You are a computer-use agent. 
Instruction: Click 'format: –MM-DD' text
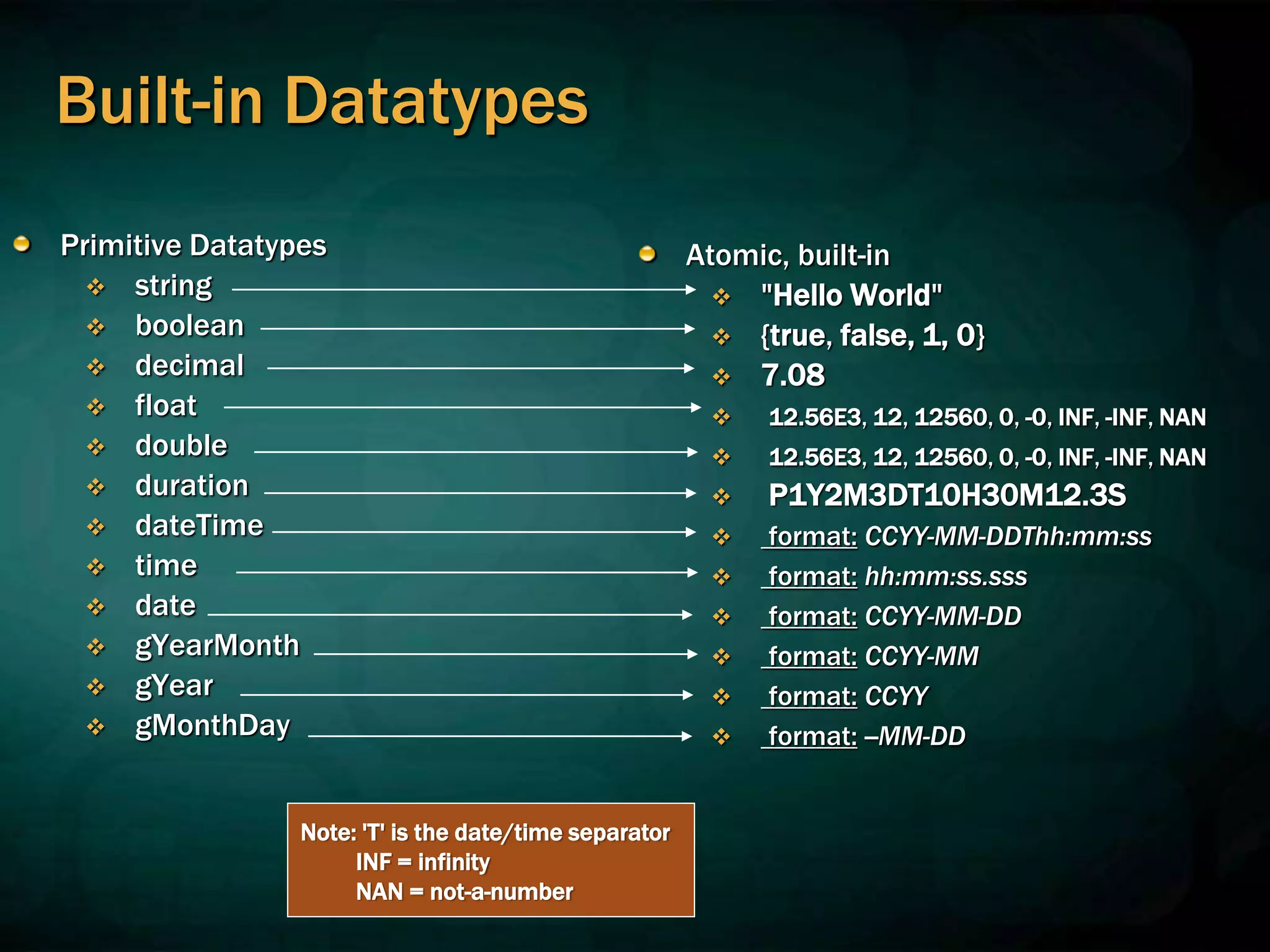[863, 736]
